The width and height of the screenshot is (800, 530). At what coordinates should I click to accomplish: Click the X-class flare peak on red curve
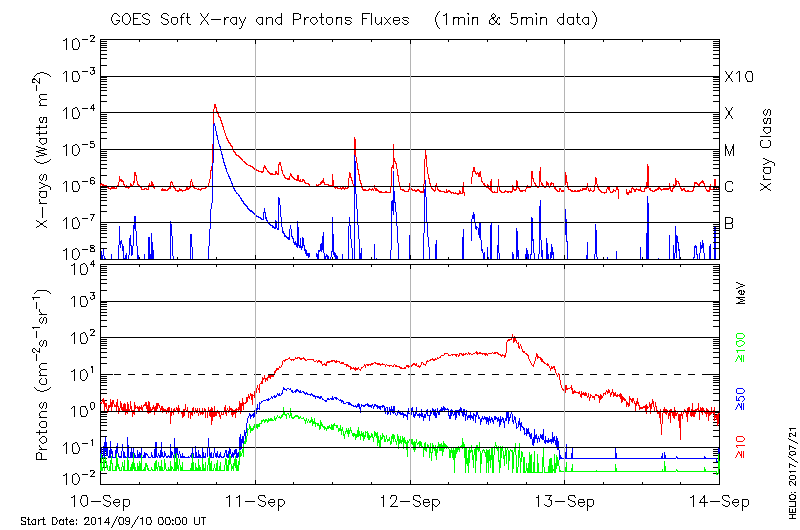[214, 105]
